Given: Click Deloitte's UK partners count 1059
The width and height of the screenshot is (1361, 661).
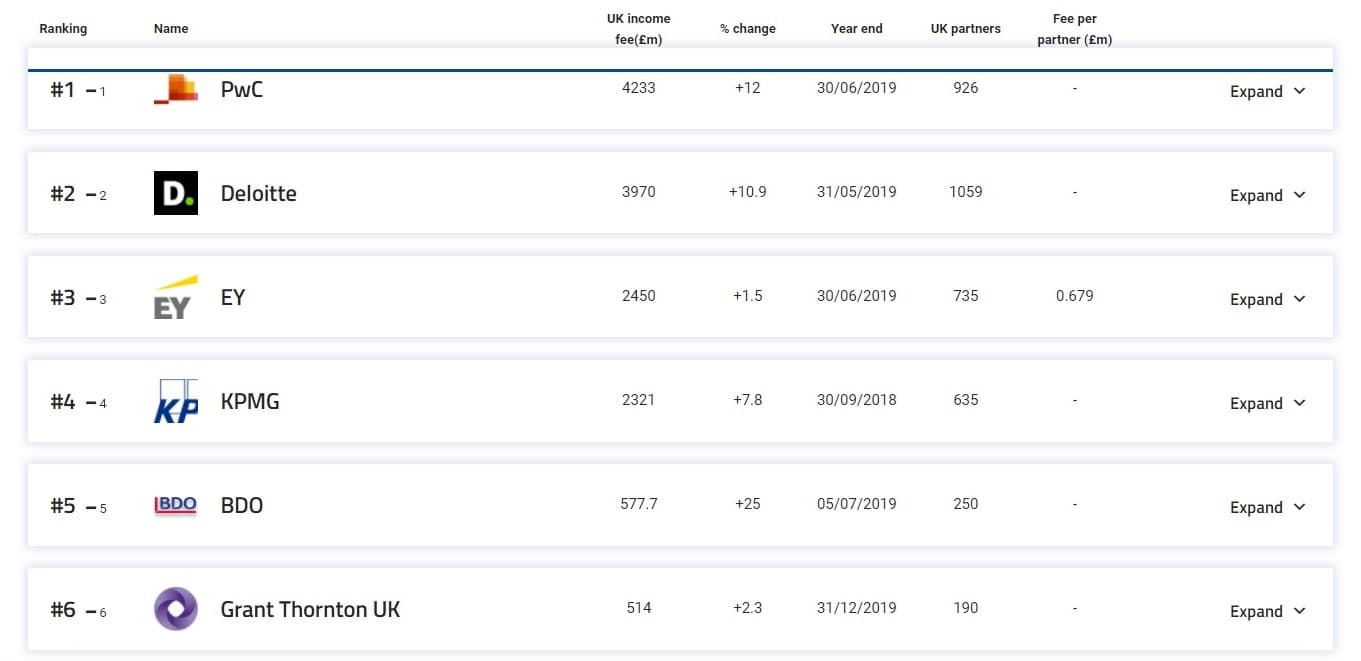Looking at the screenshot, I should (966, 191).
